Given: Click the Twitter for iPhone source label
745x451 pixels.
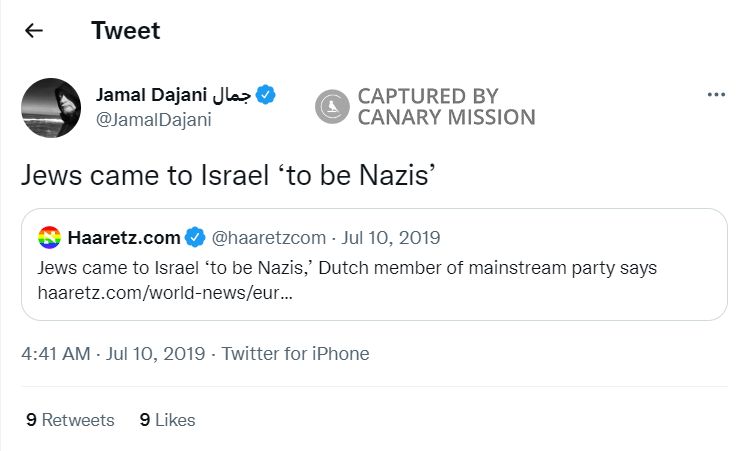Looking at the screenshot, I should click(295, 354).
